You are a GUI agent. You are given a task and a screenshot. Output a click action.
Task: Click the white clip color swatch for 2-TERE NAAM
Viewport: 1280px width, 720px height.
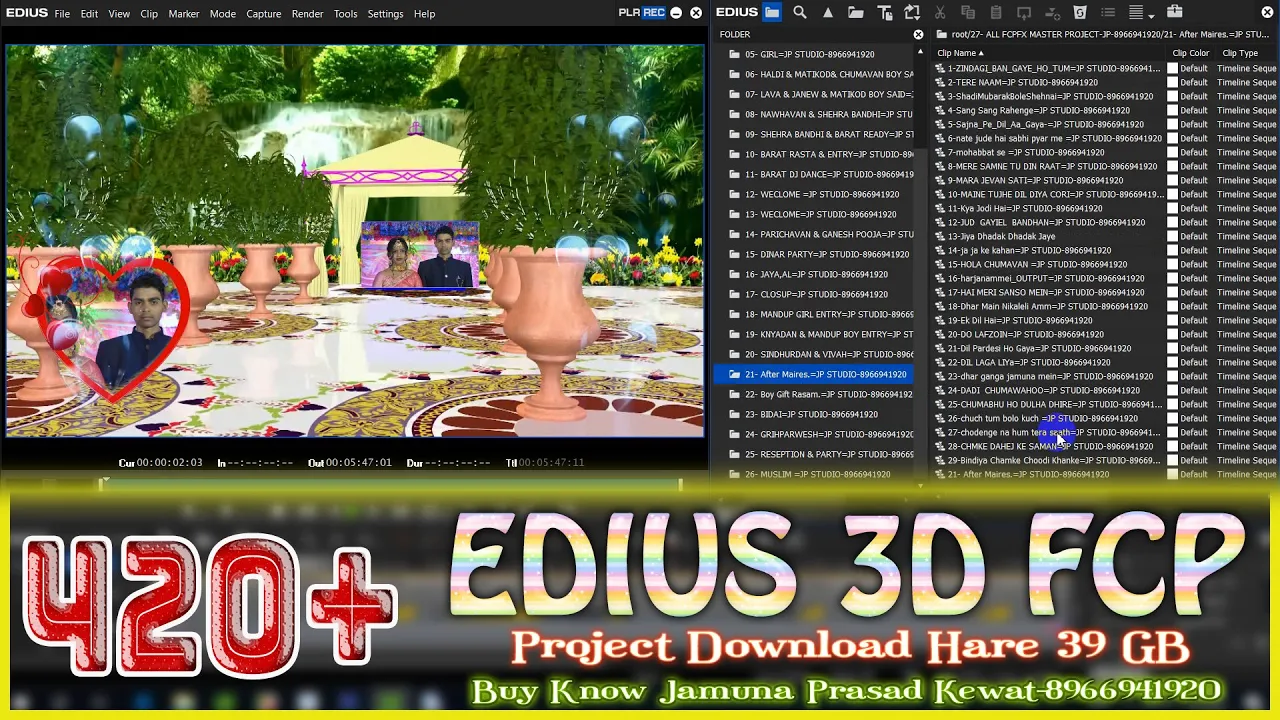click(x=1173, y=82)
